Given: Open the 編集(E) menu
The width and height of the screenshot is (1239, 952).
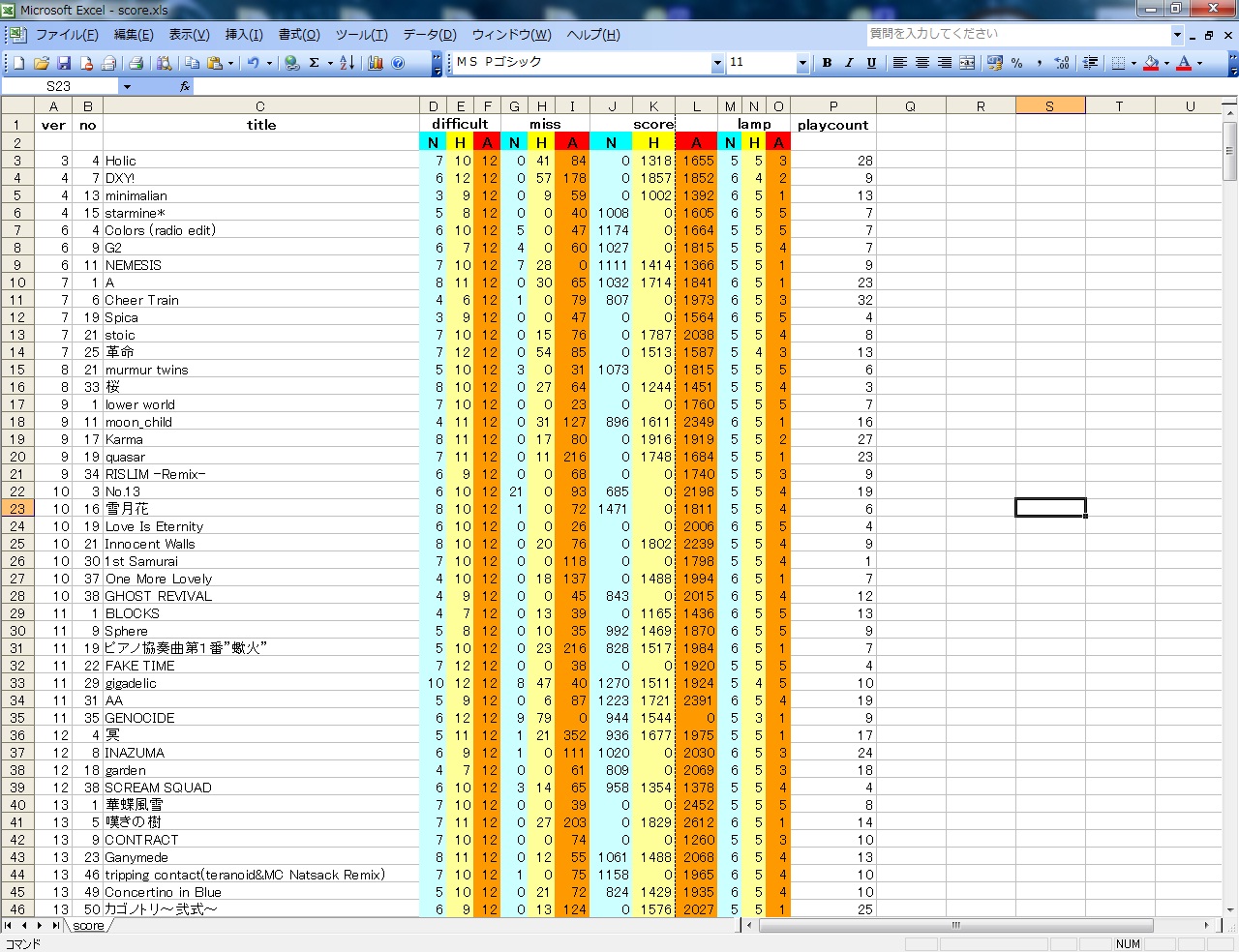Looking at the screenshot, I should point(134,35).
